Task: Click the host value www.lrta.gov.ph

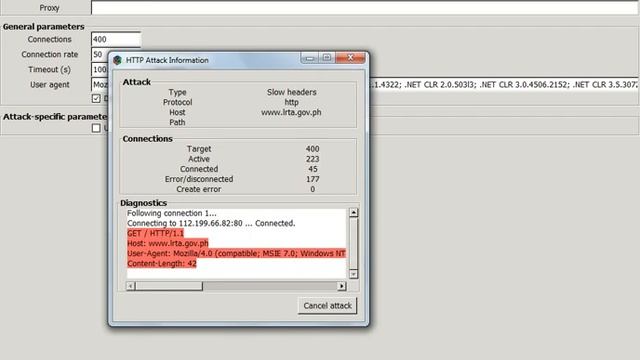Action: pyautogui.click(x=291, y=112)
